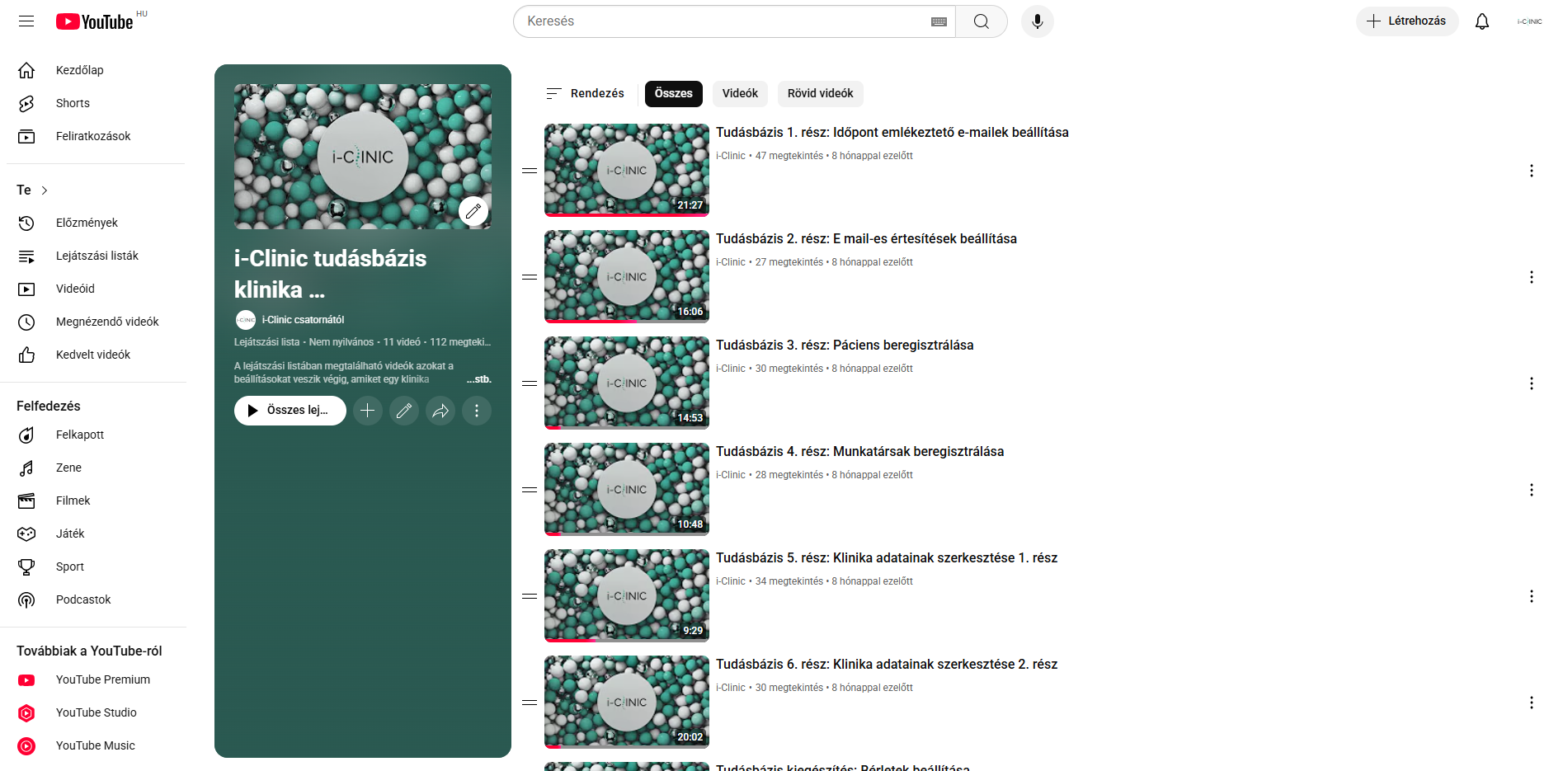
Task: Play all with Összes lej... button
Action: 290,411
